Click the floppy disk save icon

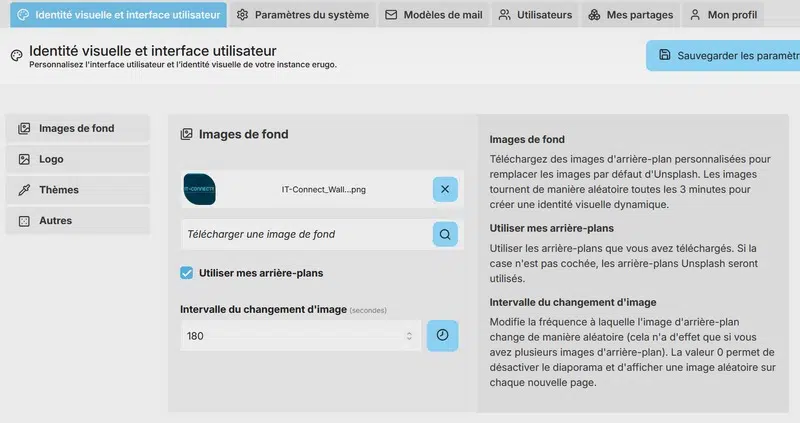tap(664, 56)
